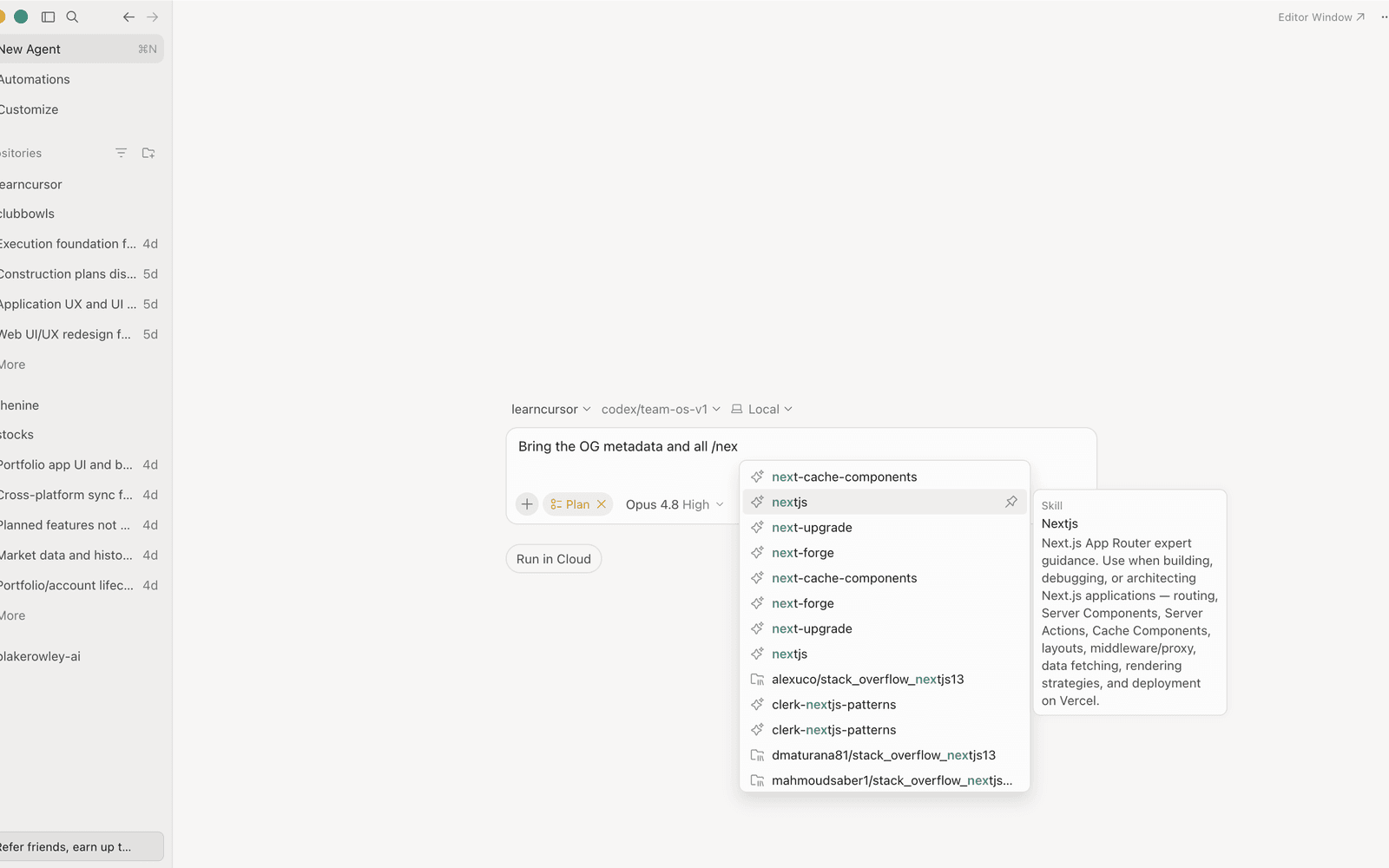
Task: Remove Plan mode with the X
Action: (x=602, y=504)
